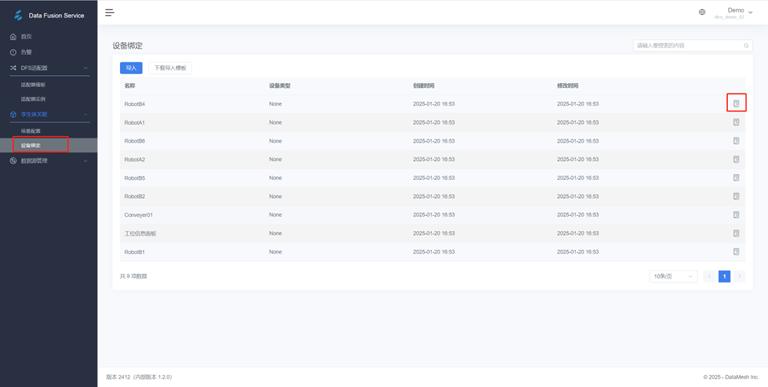Open the second submenu item under DFS adapter
Screen dimensions: 768x387
(33, 99)
